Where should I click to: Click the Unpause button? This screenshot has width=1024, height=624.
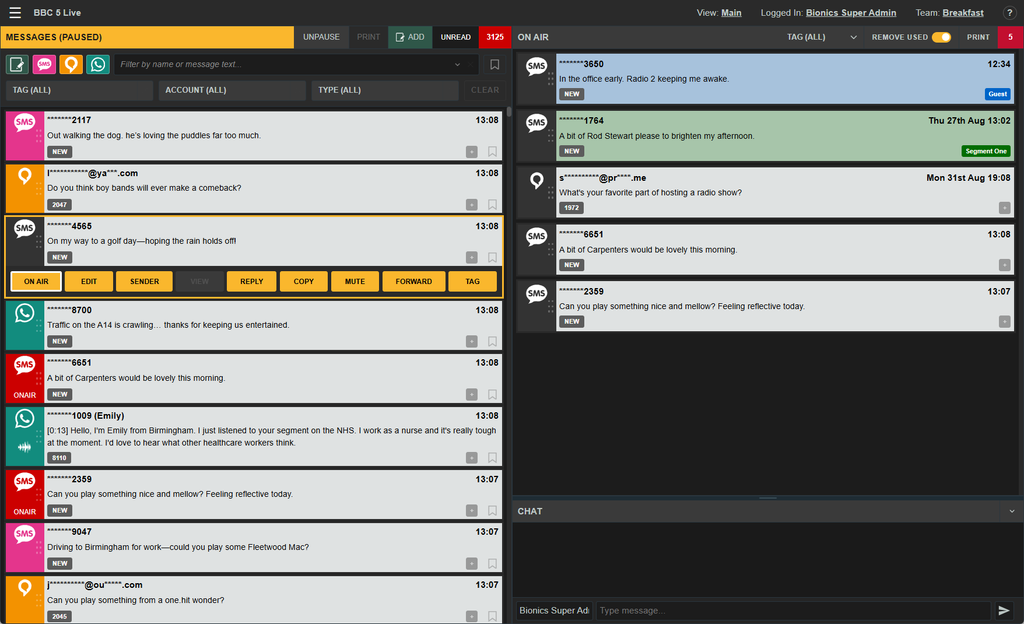click(x=321, y=37)
